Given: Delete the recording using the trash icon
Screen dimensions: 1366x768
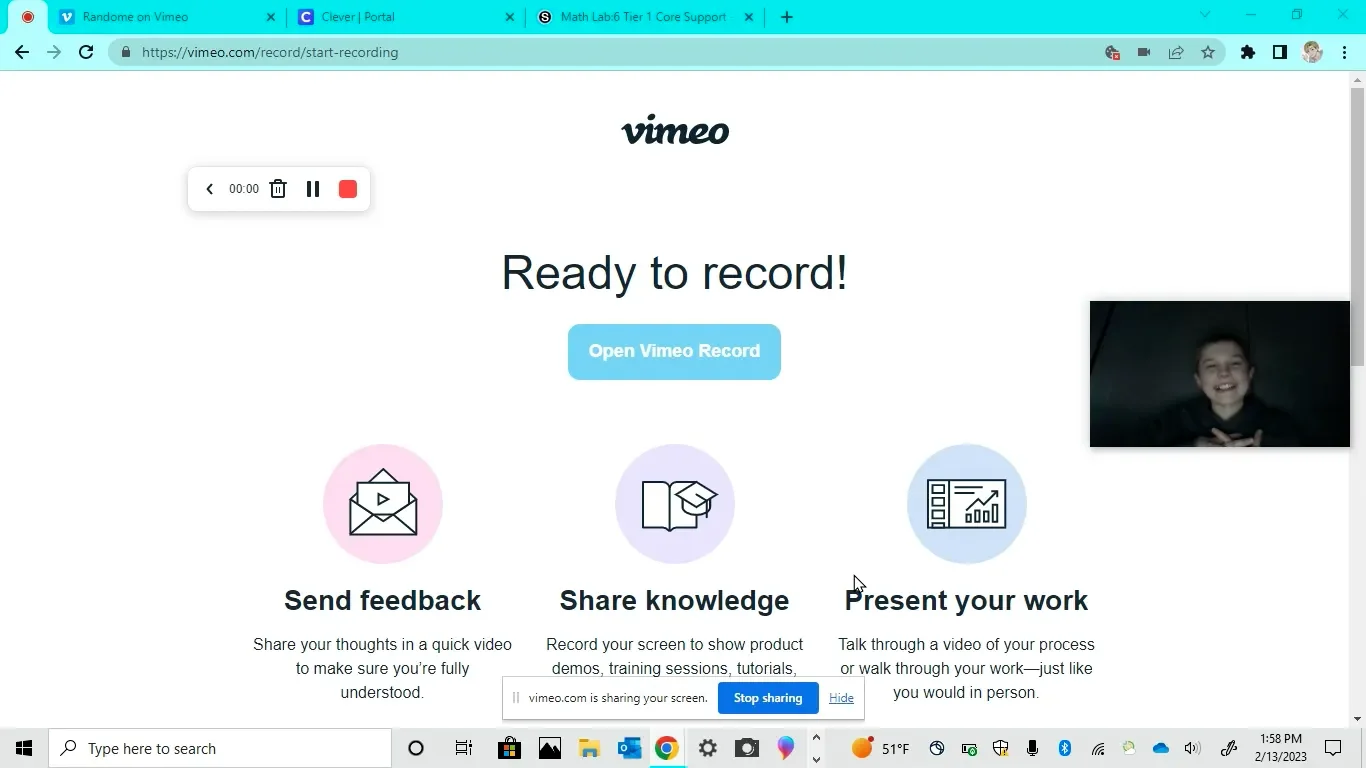Looking at the screenshot, I should coord(278,189).
